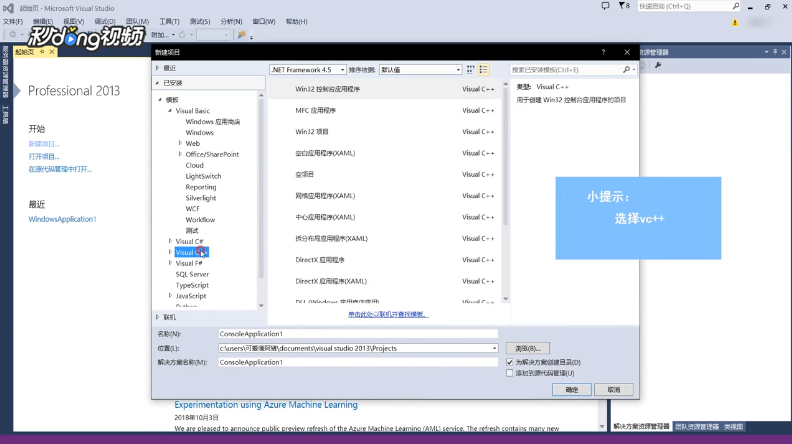Image resolution: width=792 pixels, height=444 pixels.
Task: Toggle create directory for solution checkbox
Action: [x=509, y=362]
